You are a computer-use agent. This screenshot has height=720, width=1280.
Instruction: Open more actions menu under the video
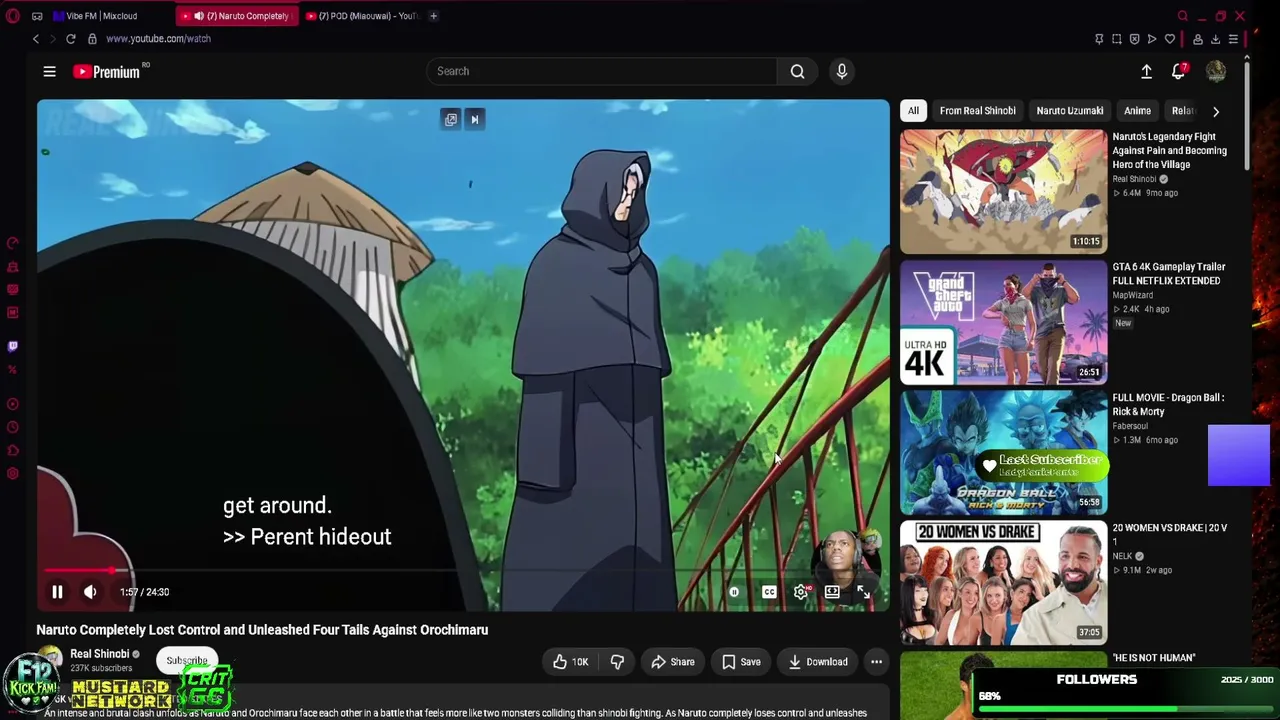(876, 662)
